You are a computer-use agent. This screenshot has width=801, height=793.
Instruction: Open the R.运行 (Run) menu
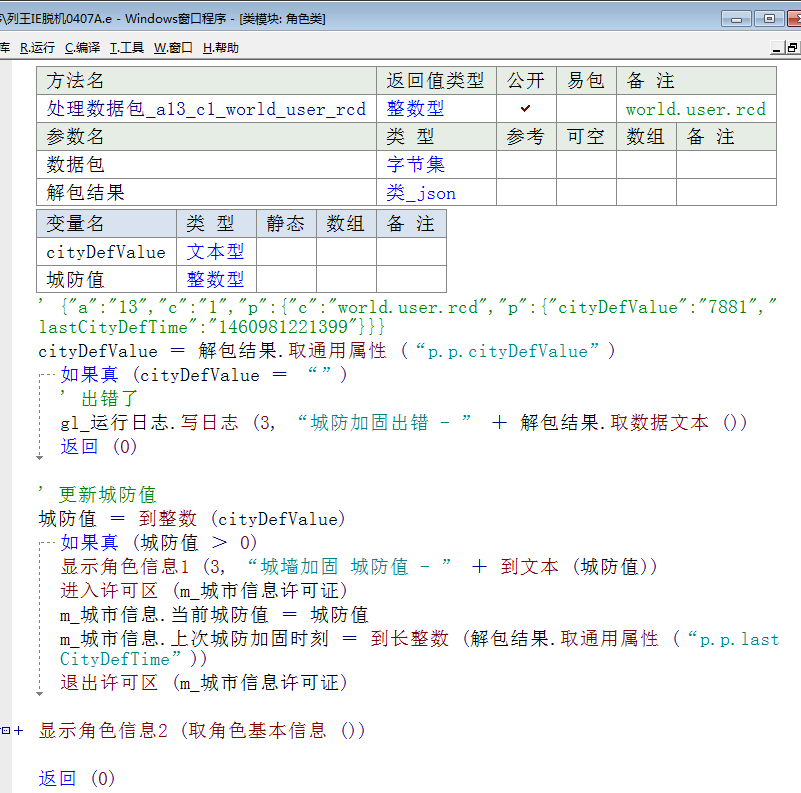37,47
